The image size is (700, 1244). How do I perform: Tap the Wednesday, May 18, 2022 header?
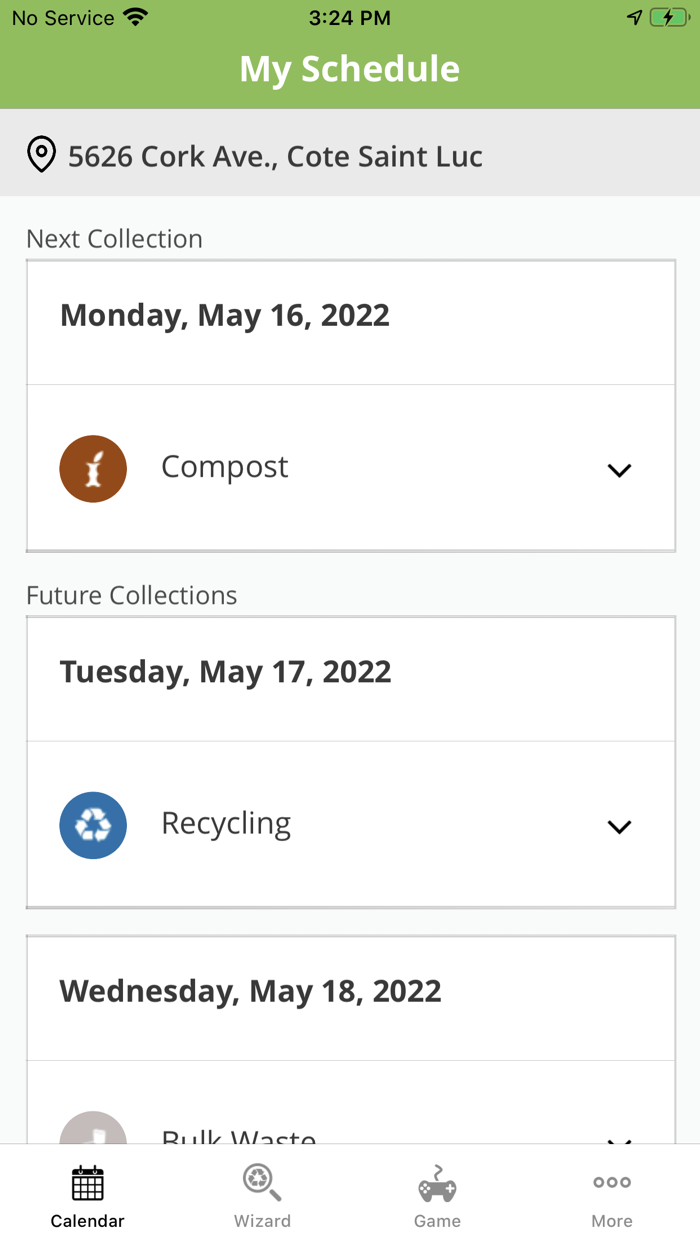tap(250, 991)
